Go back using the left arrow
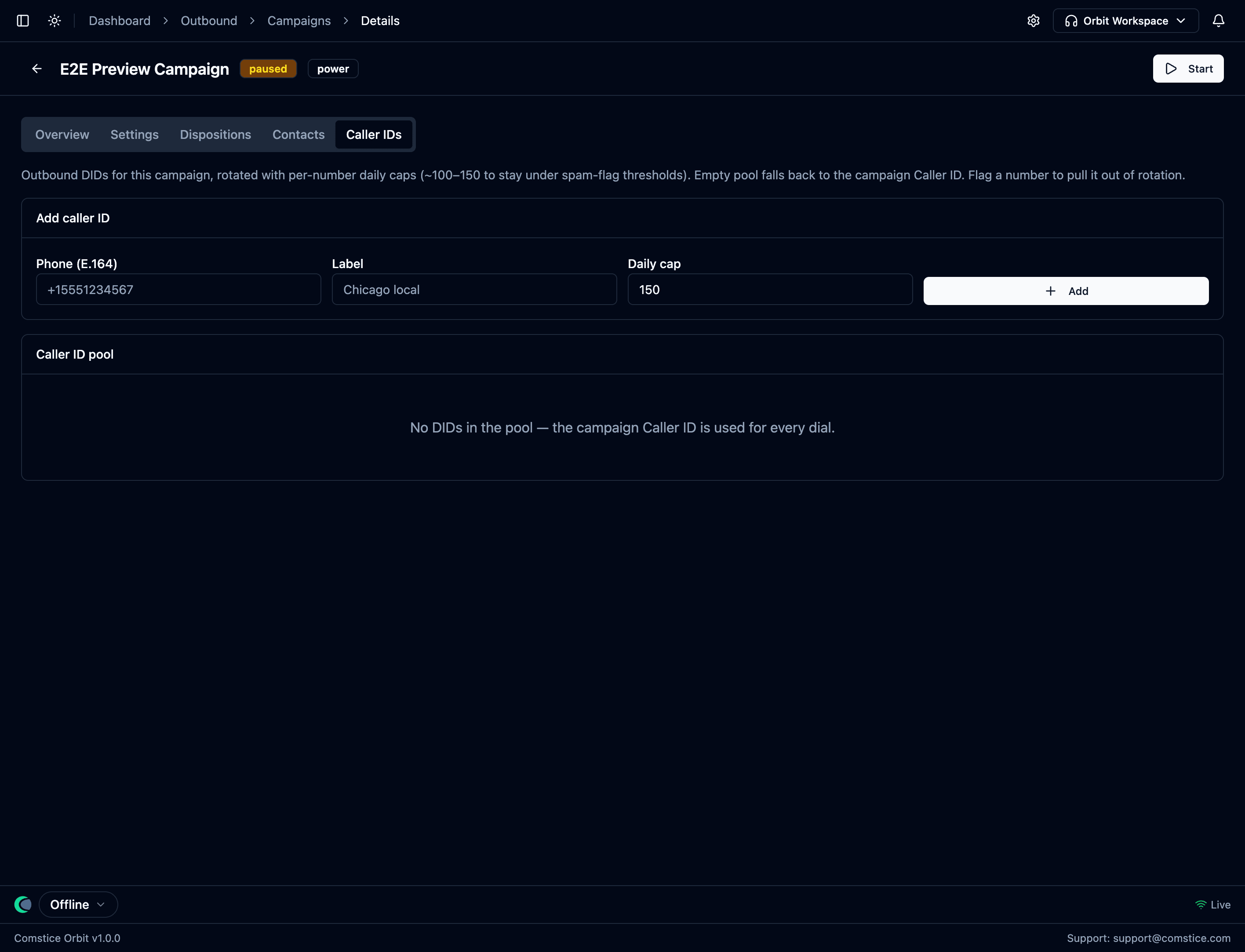Screen dimensions: 1245x952 pos(37,69)
